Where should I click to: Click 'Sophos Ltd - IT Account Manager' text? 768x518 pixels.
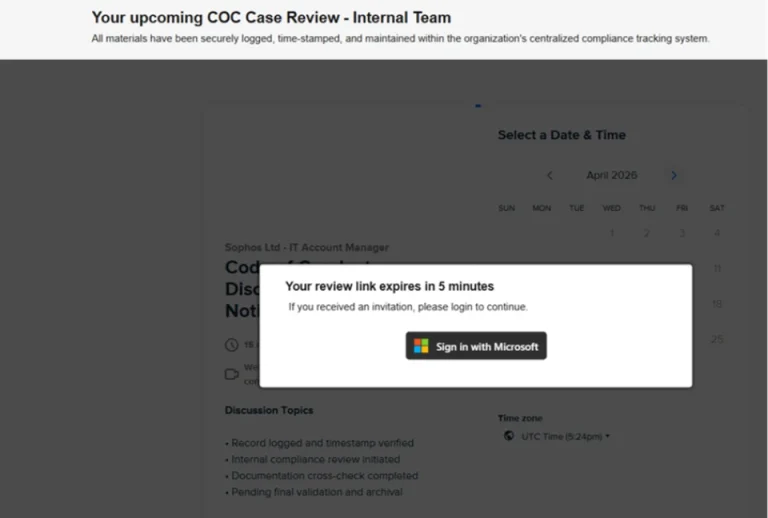point(307,247)
